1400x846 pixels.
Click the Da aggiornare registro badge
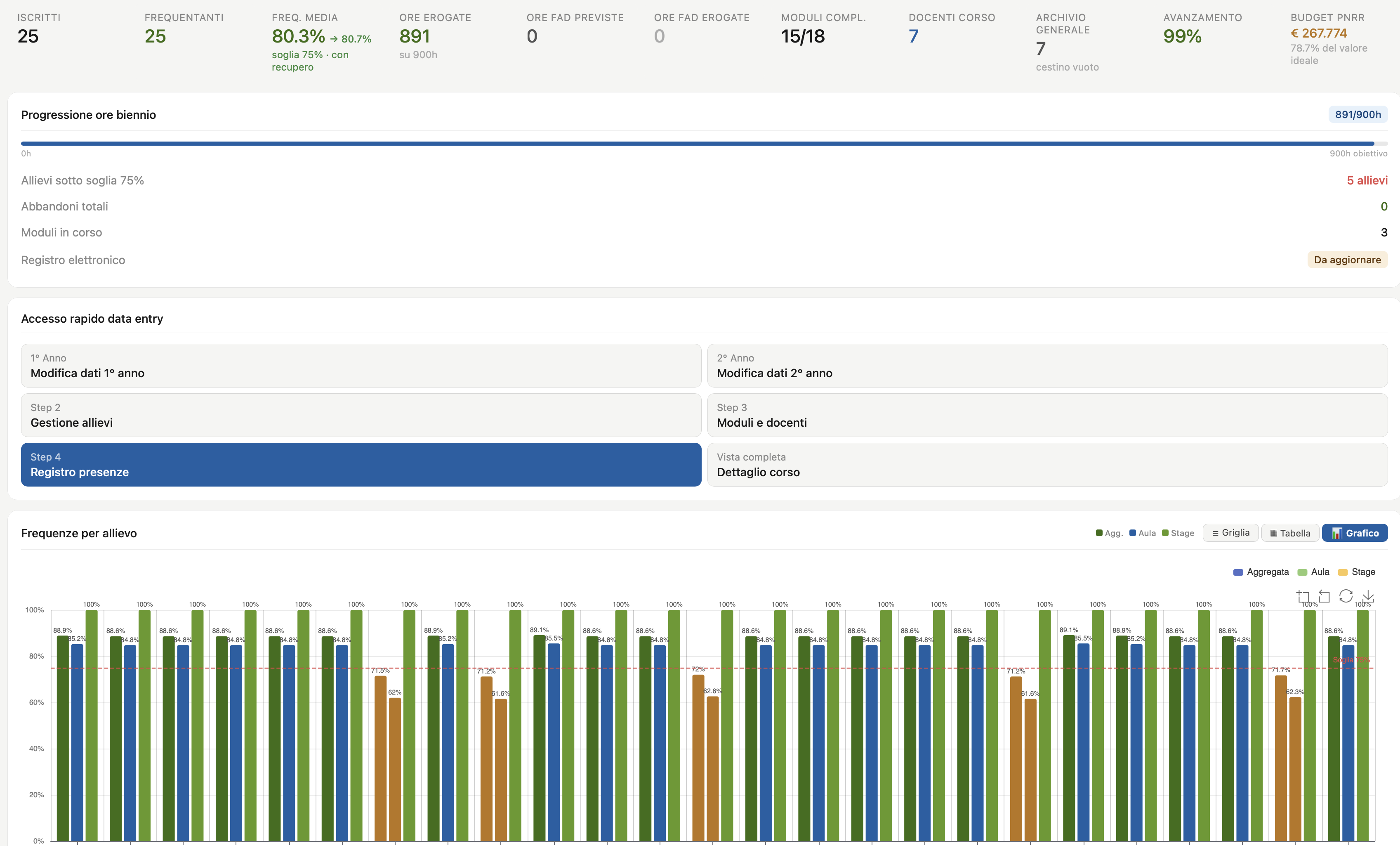click(1347, 260)
